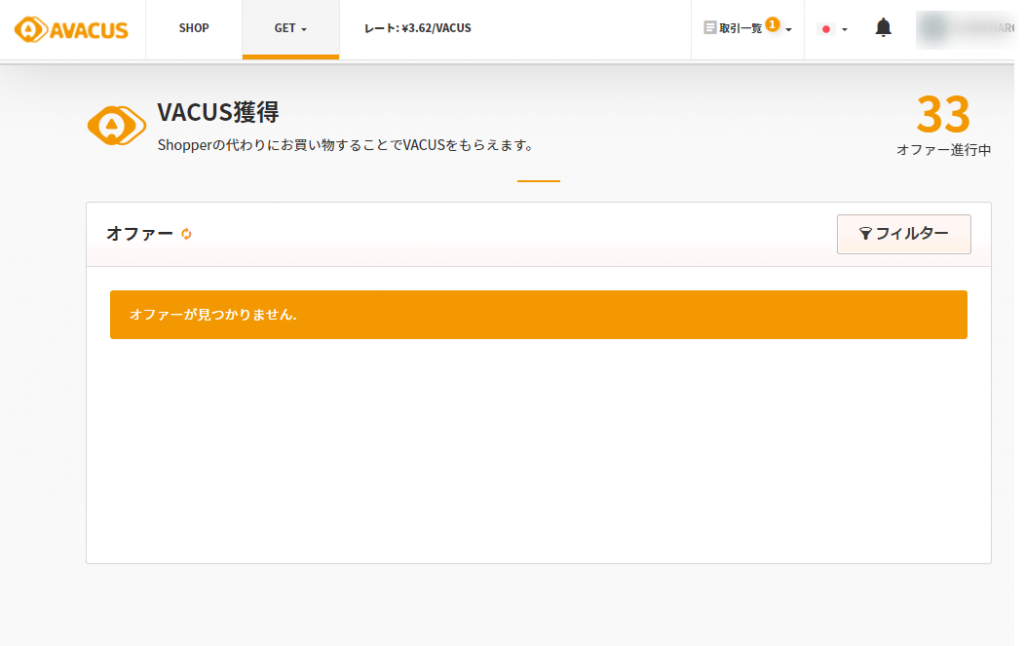Expand the 取引一覧 dropdown arrow
This screenshot has width=1024, height=646.
pyautogui.click(x=789, y=30)
